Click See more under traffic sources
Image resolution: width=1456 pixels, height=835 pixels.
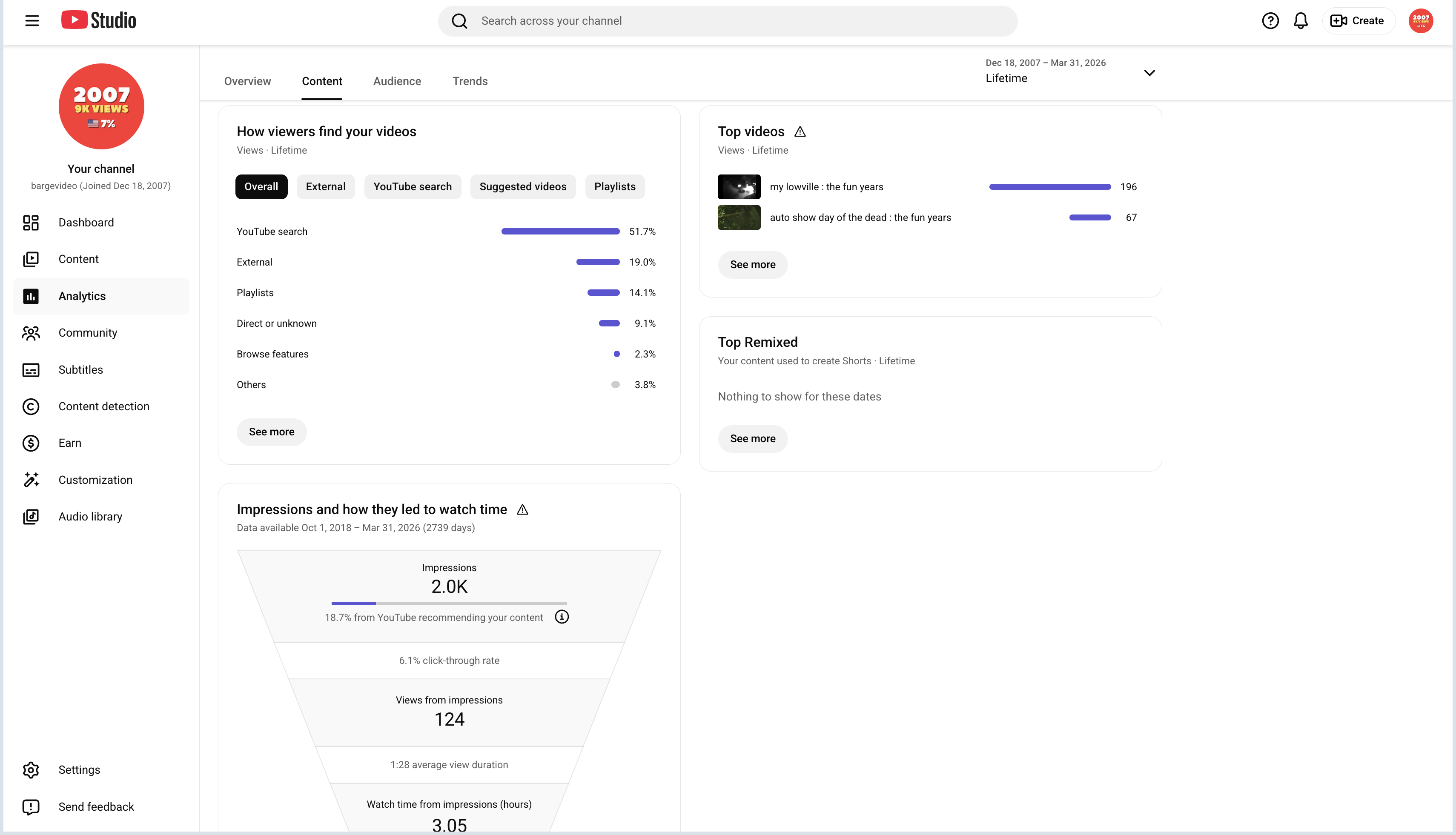click(x=271, y=432)
